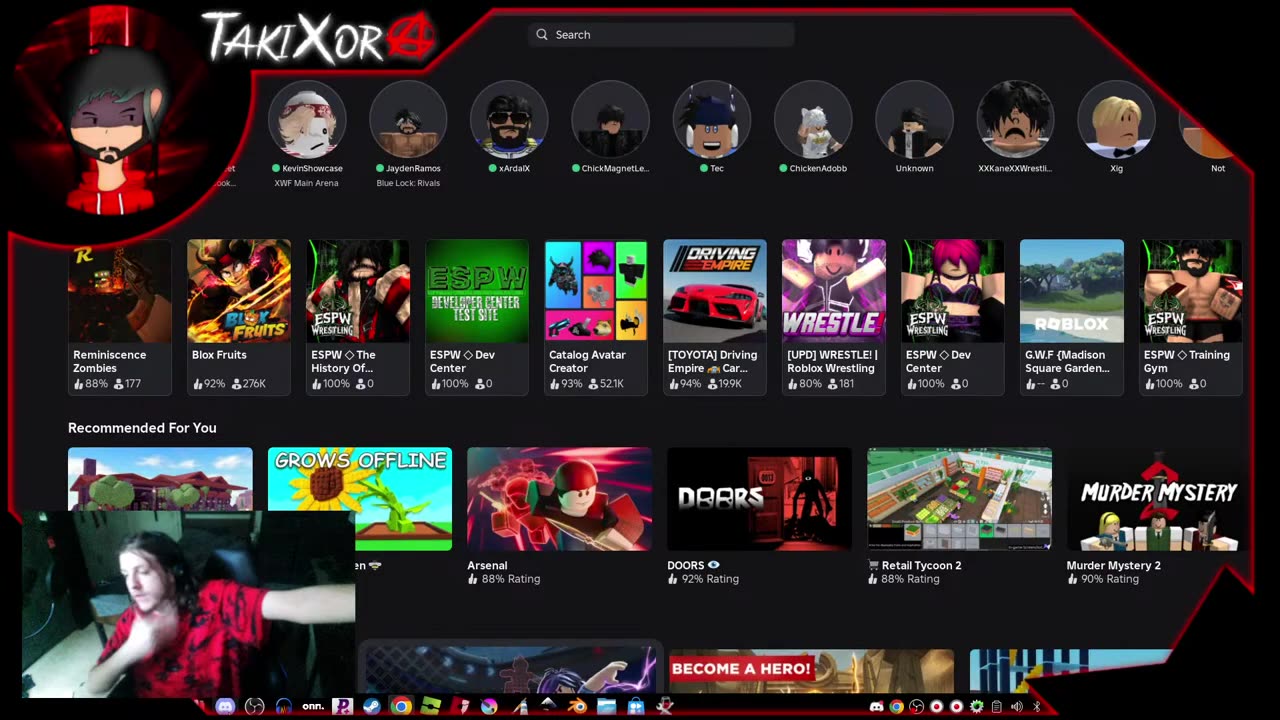The height and width of the screenshot is (720, 1280).
Task: Click the clipboard tray icon
Action: point(997,707)
